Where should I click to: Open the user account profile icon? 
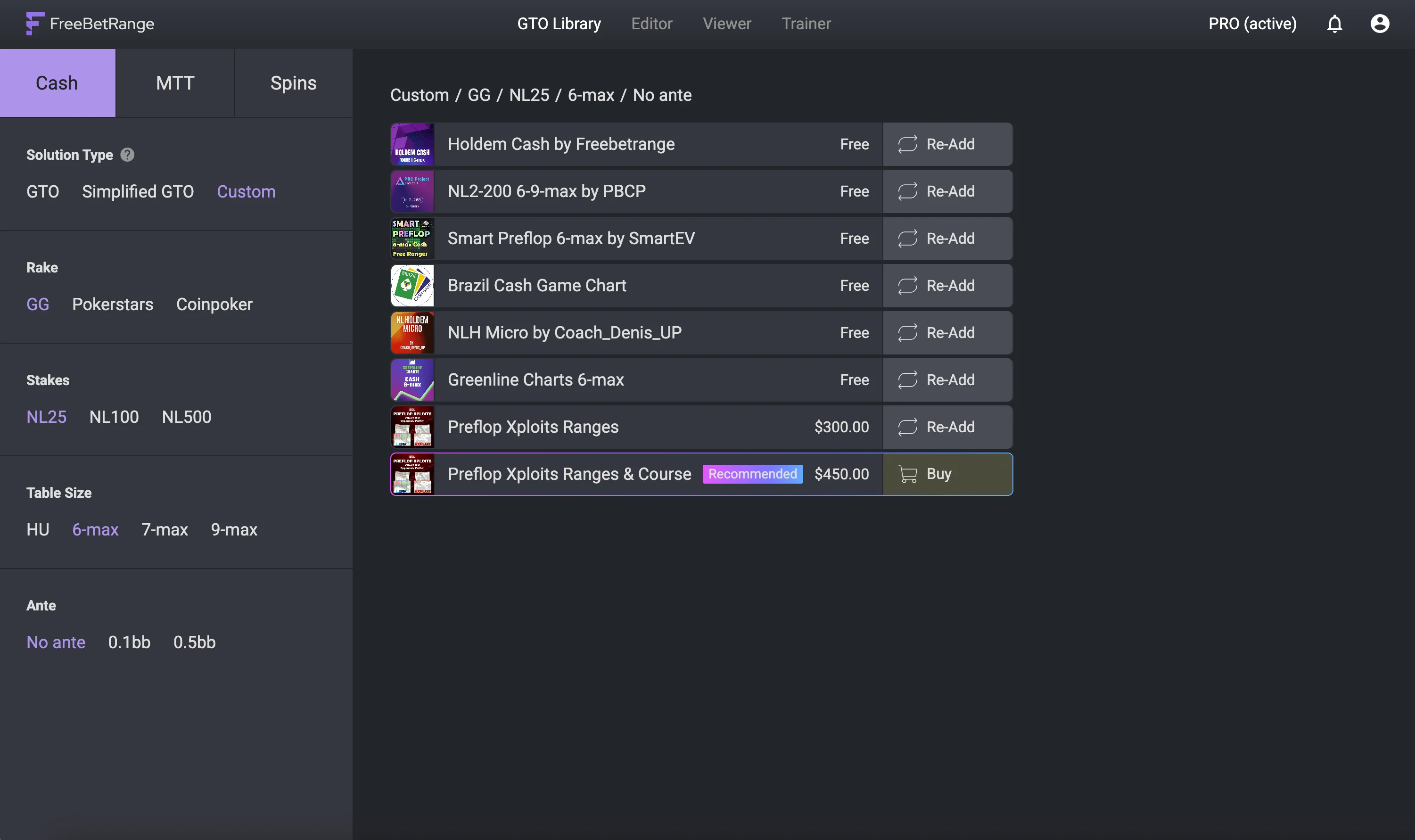[1380, 24]
